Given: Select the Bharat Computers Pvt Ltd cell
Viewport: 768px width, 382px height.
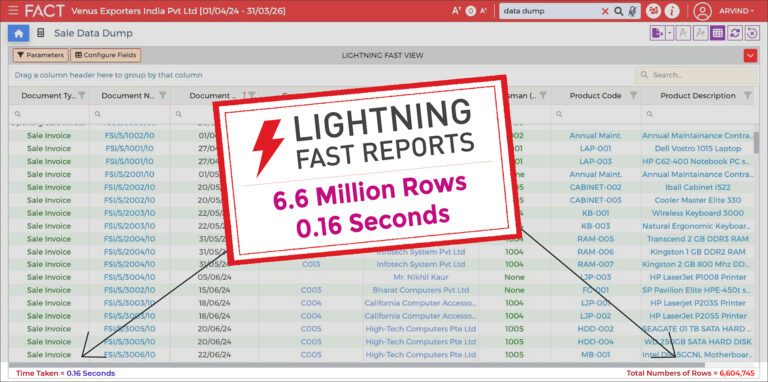Looking at the screenshot, I should (421, 290).
